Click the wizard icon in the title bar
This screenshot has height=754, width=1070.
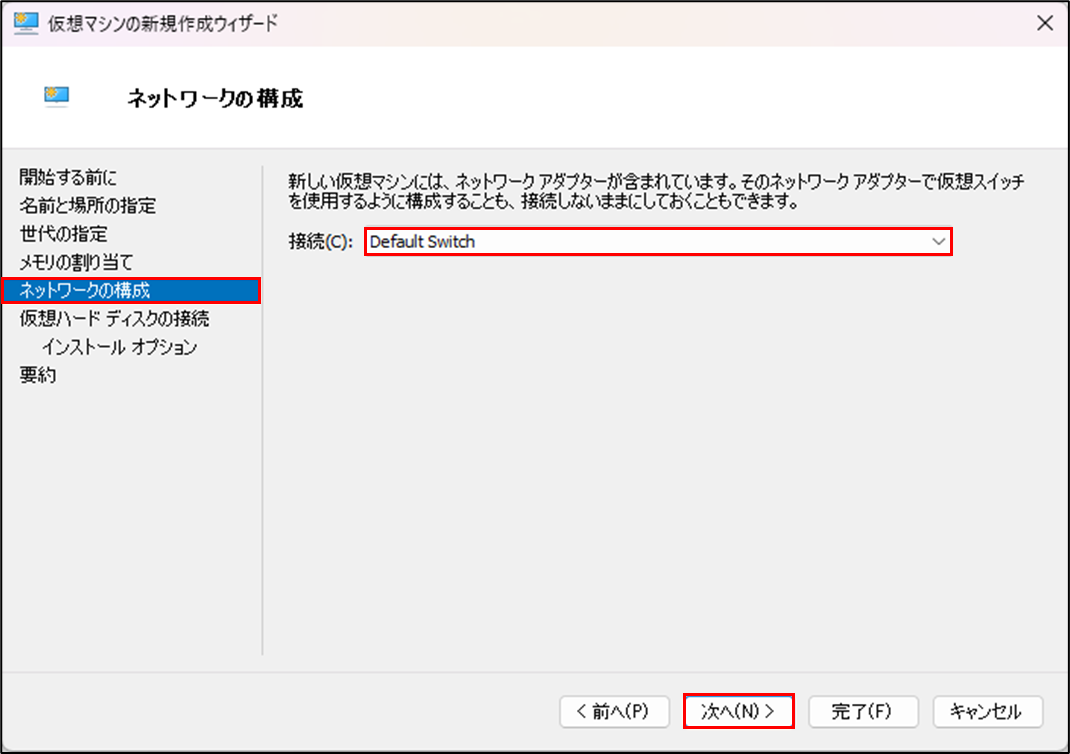pos(26,23)
